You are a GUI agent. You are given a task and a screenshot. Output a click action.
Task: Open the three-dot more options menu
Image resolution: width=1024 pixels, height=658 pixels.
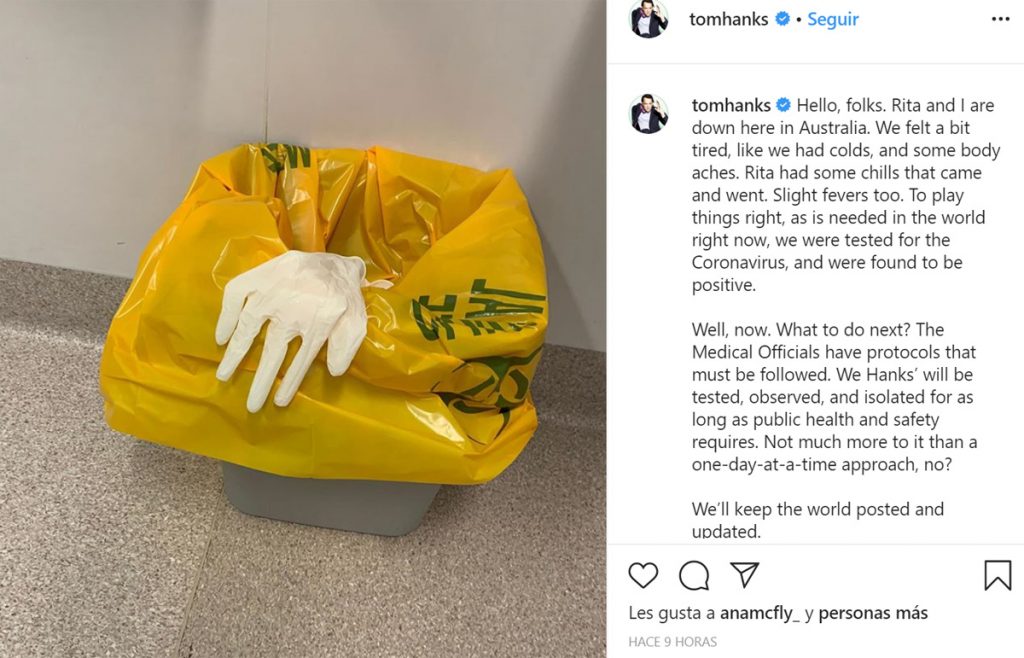coord(1000,19)
